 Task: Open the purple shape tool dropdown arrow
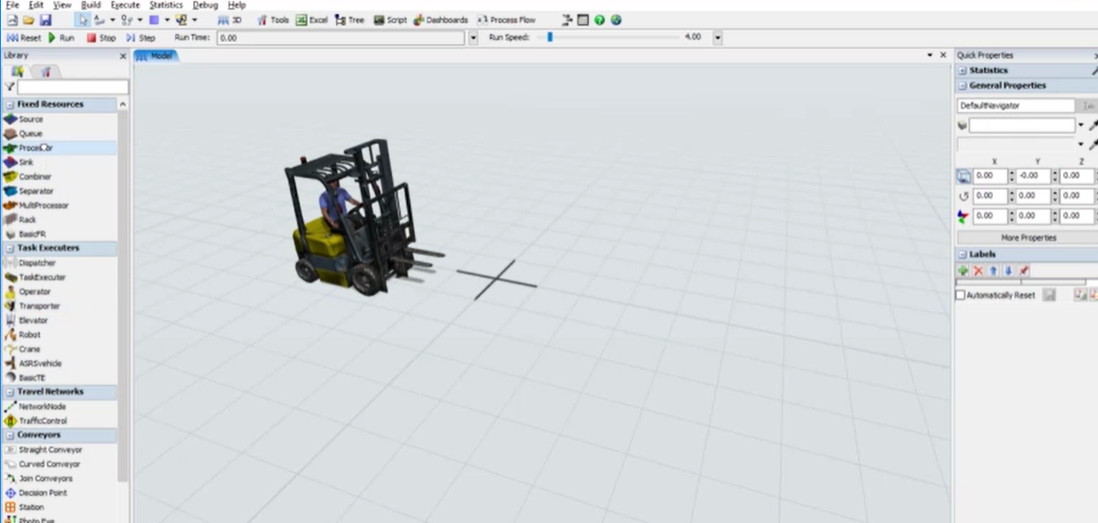tap(167, 20)
